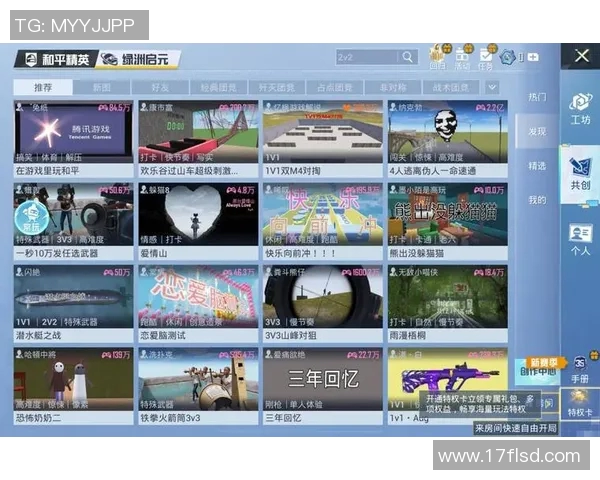Open the 欢乐谷过山车 map thumbnail
Image resolution: width=600 pixels, height=480 pixels.
tap(198, 132)
